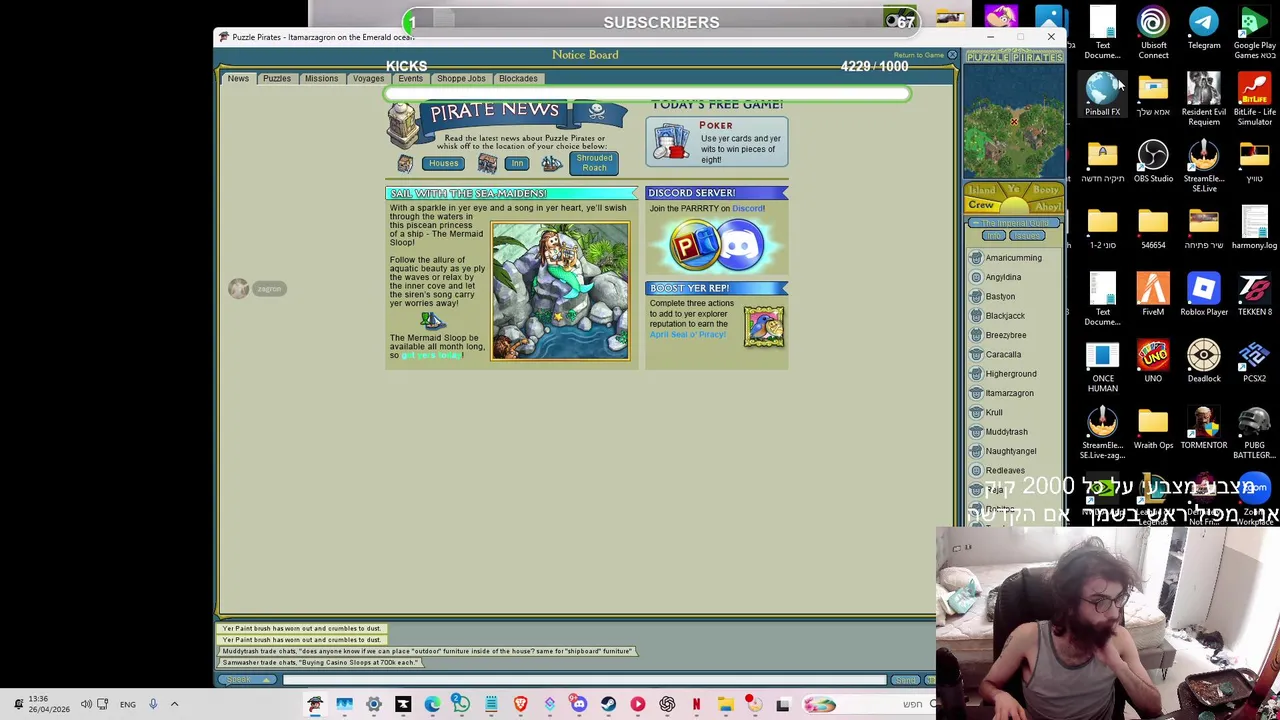
Task: Click the crew Issues button
Action: (x=1026, y=236)
